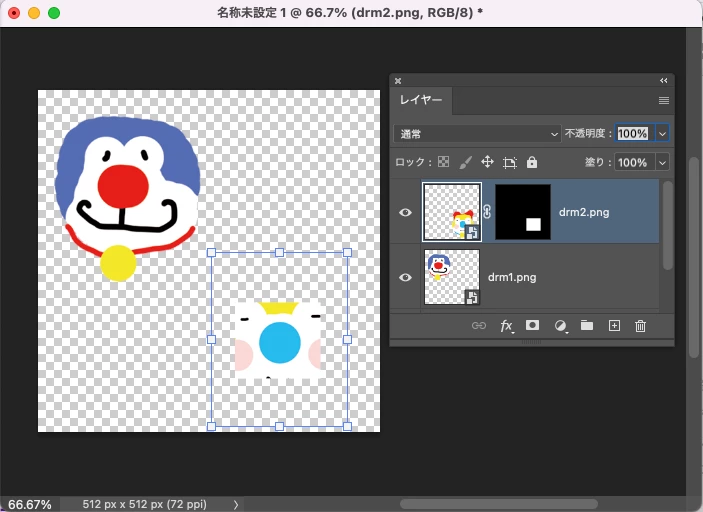Screen dimensions: 703x512
Task: Click the zoom level field 66.67%
Action: (30, 504)
